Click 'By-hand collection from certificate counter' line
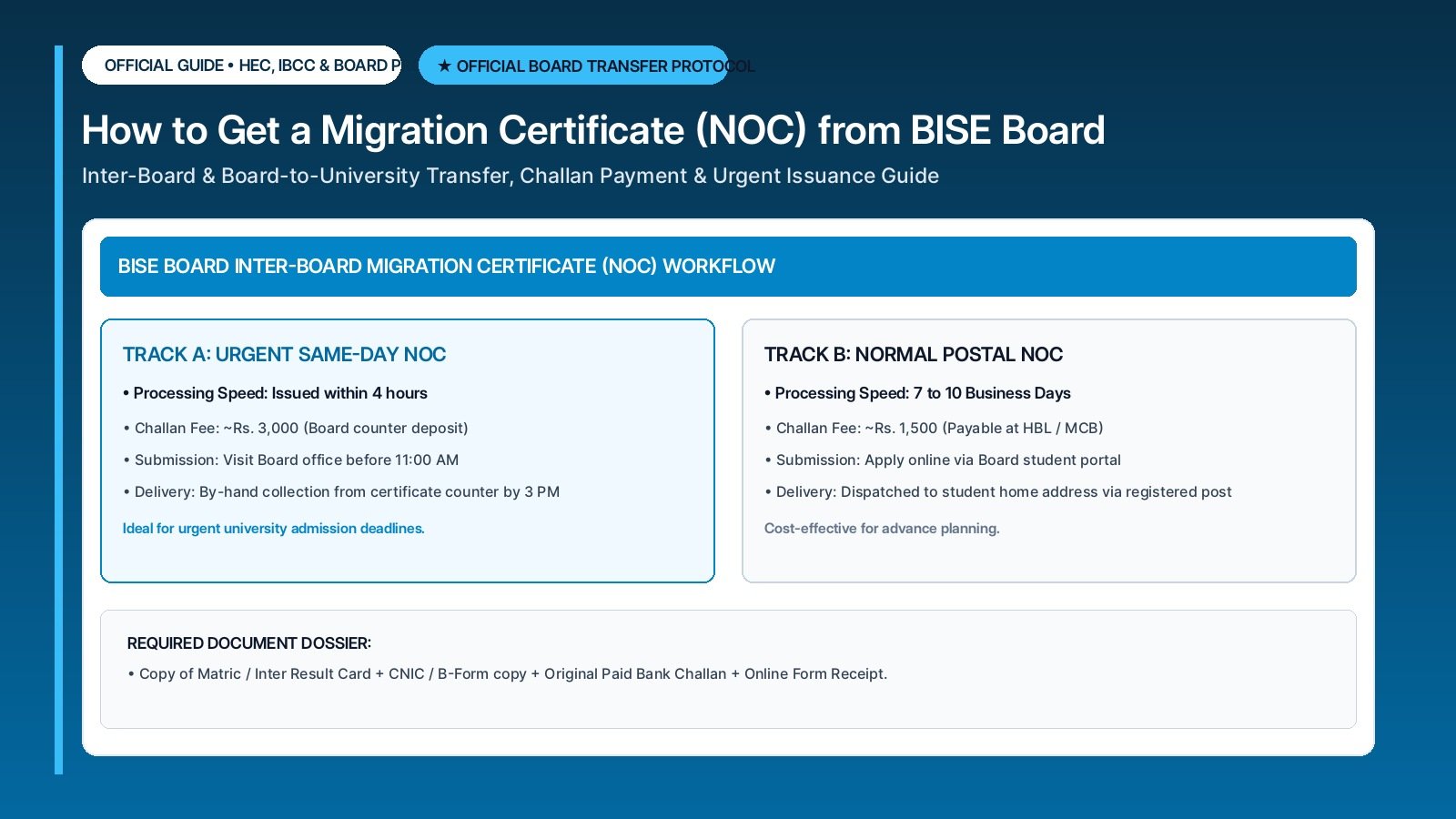This screenshot has width=1456, height=819. pyautogui.click(x=341, y=492)
